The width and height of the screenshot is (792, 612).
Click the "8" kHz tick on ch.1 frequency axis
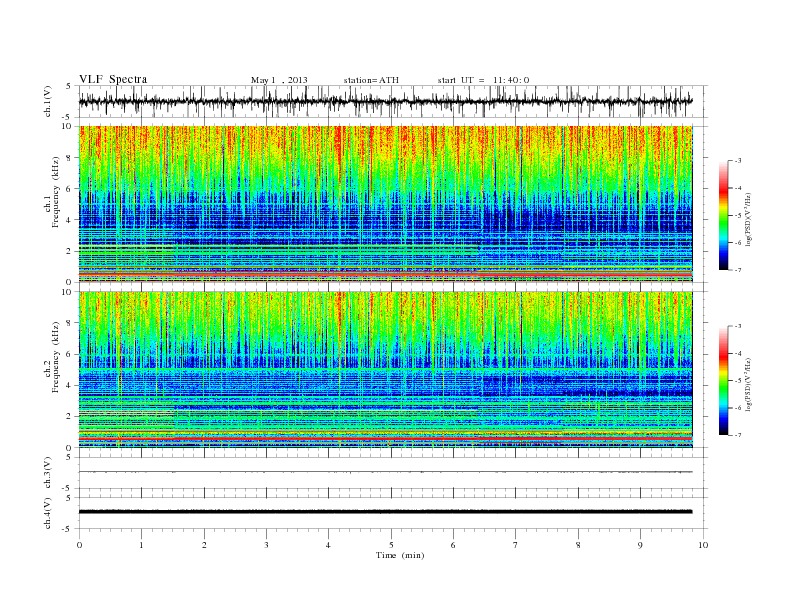click(x=70, y=158)
